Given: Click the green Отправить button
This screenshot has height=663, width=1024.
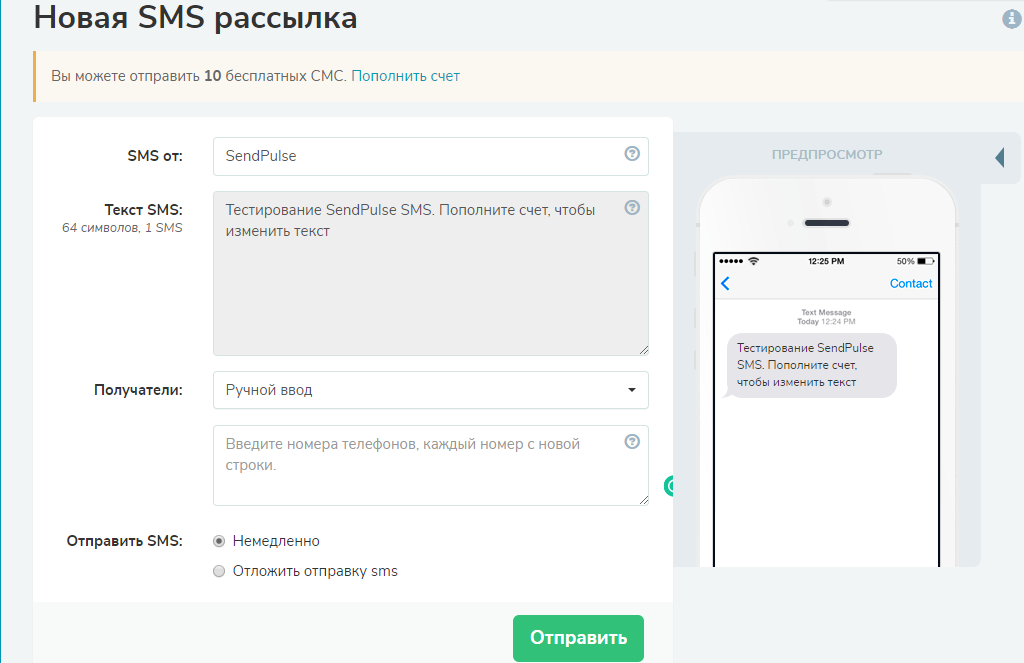Looking at the screenshot, I should [578, 638].
